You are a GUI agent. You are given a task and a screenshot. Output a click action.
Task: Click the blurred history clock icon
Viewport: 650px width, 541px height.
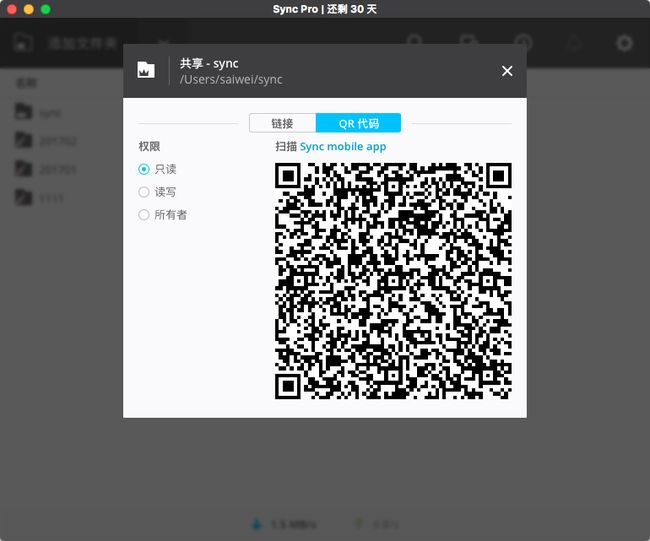click(x=523, y=42)
